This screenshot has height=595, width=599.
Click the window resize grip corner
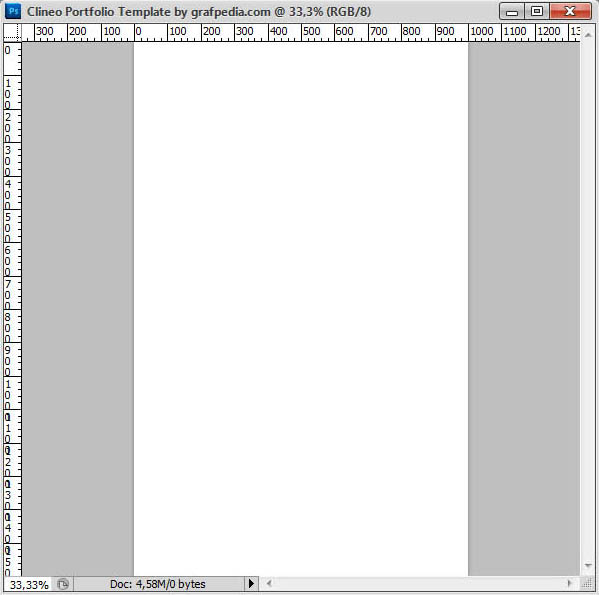pos(587,583)
